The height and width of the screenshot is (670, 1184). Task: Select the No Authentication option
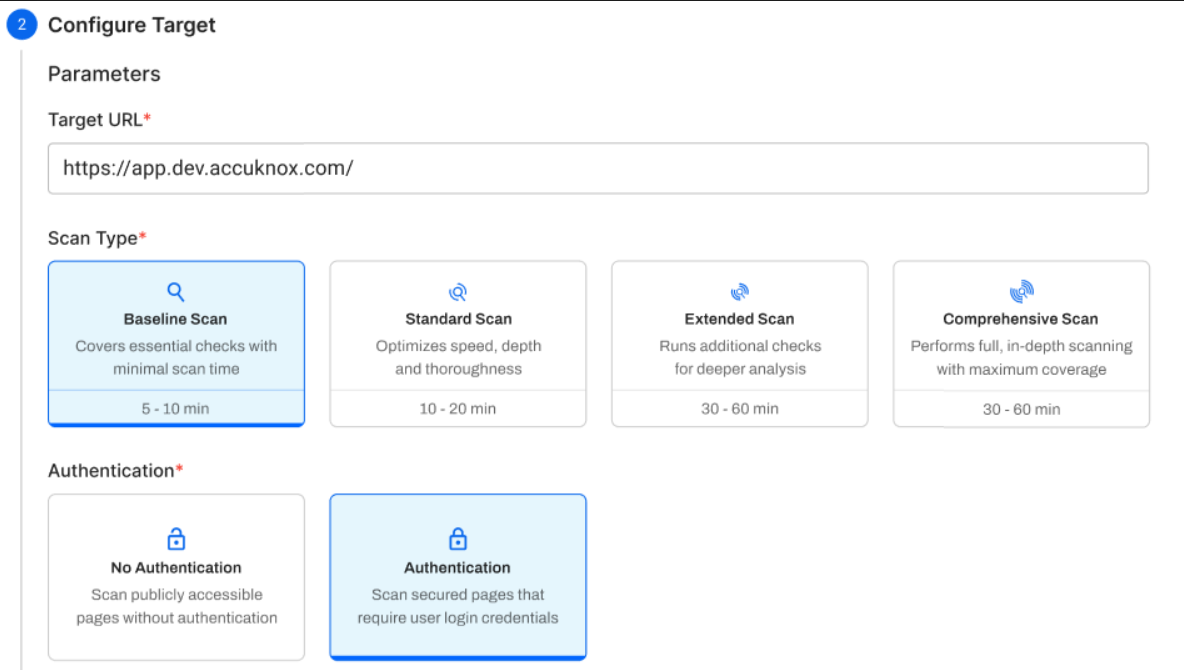pos(176,577)
